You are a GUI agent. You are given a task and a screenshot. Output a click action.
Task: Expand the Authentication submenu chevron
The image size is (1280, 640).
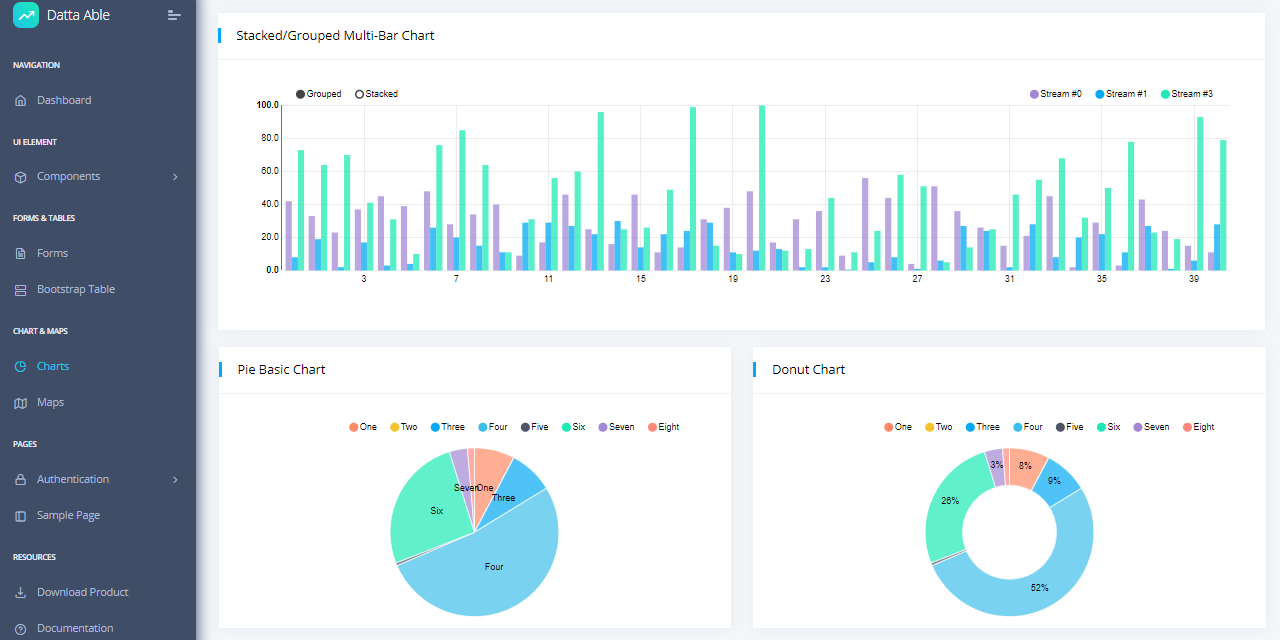pyautogui.click(x=175, y=480)
